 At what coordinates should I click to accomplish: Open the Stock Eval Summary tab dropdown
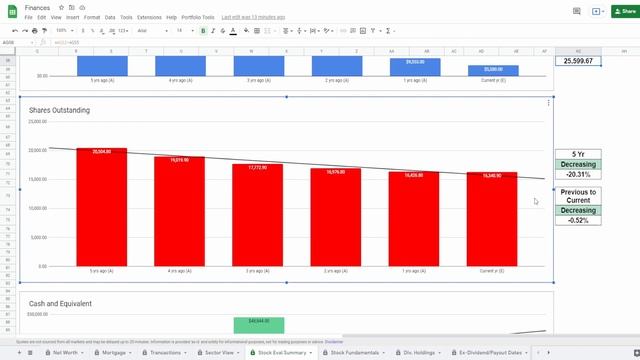tap(311, 353)
